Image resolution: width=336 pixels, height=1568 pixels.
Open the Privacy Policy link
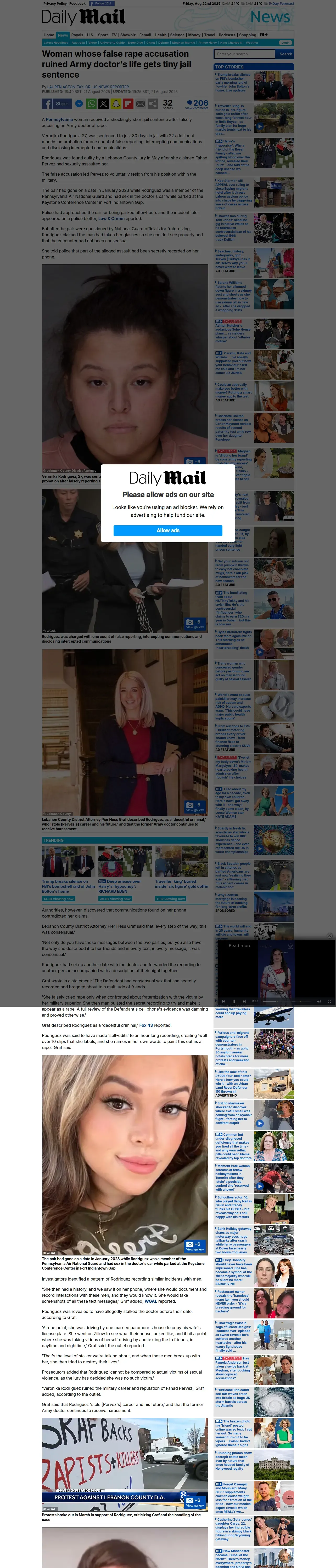tap(55, 3)
